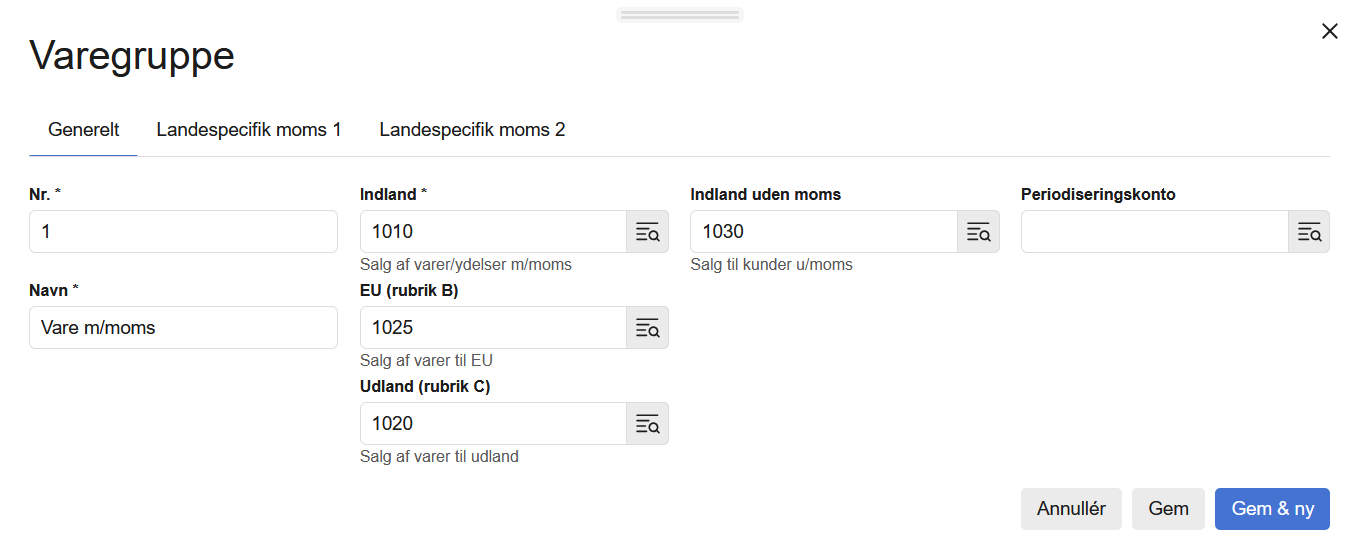Viewport: 1359px width, 559px height.
Task: Click the Indland uden moms input showing 1030
Action: (x=824, y=232)
